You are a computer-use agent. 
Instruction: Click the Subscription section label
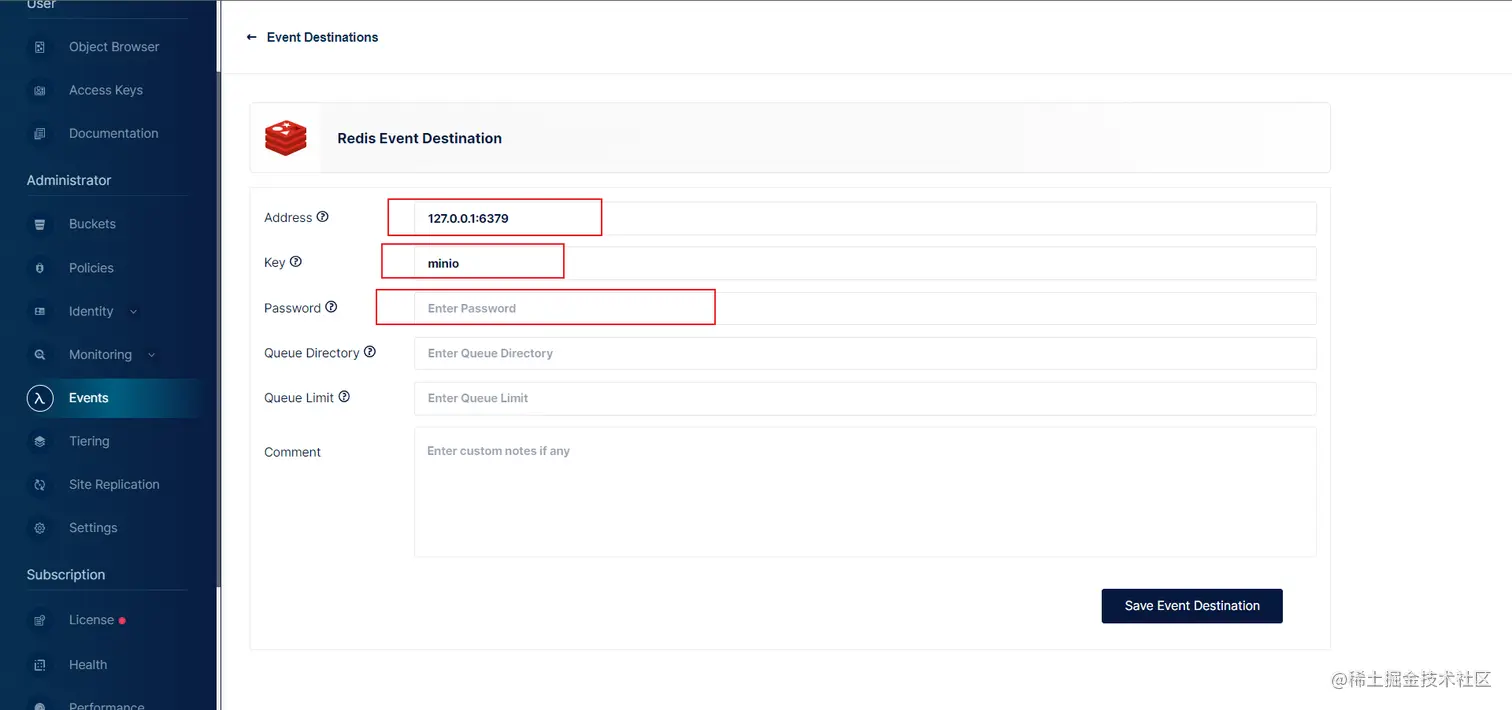(x=66, y=575)
